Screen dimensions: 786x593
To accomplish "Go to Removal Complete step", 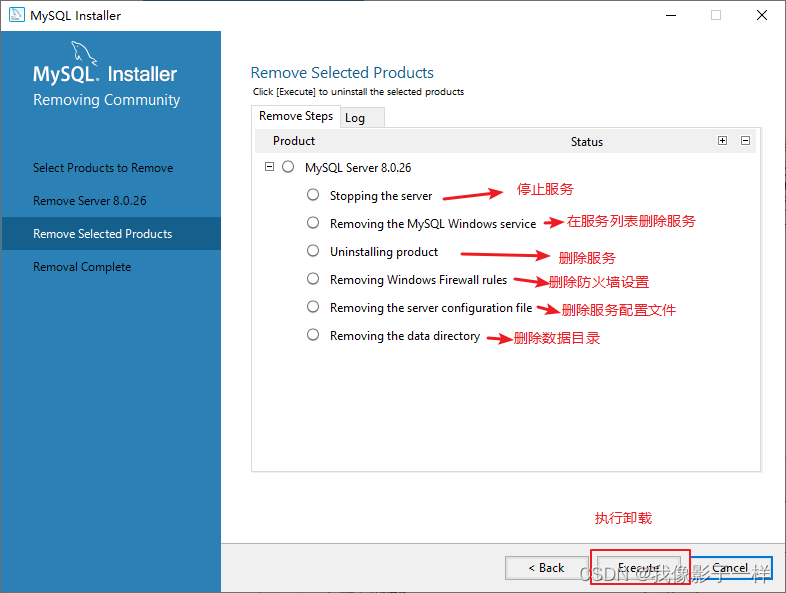I will 82,267.
